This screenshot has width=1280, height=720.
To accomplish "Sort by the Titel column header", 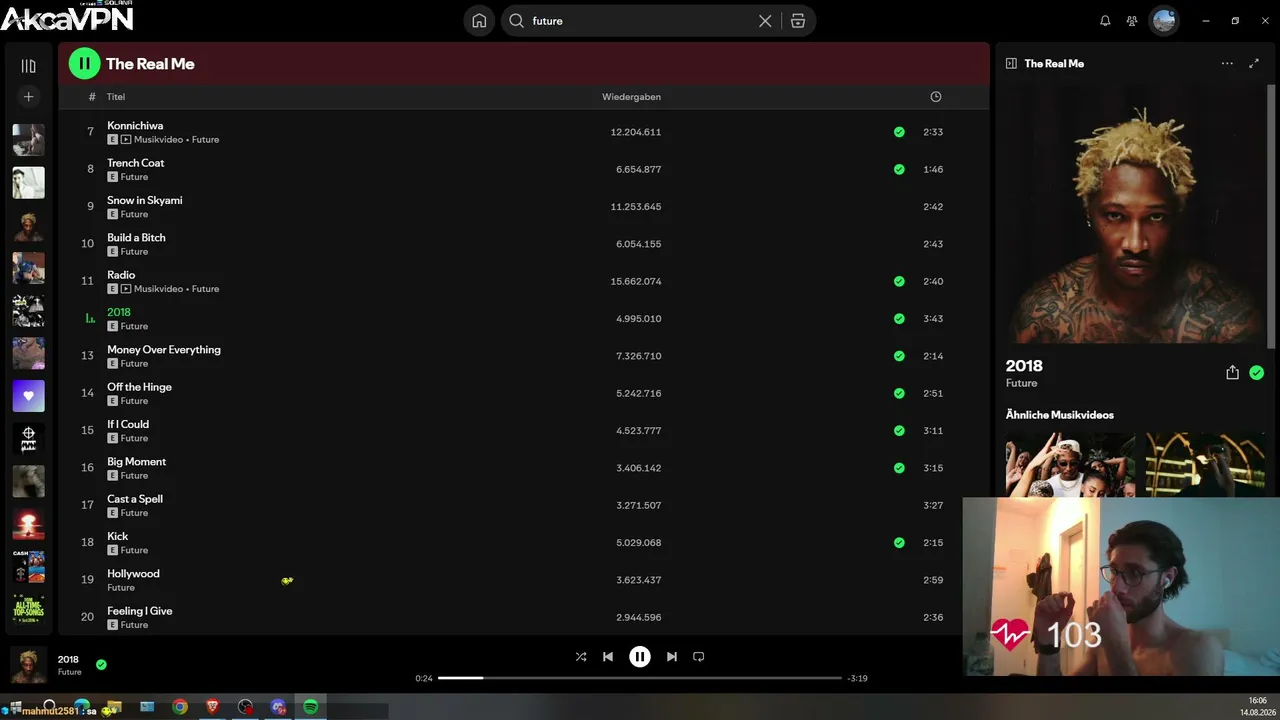I will click(116, 97).
